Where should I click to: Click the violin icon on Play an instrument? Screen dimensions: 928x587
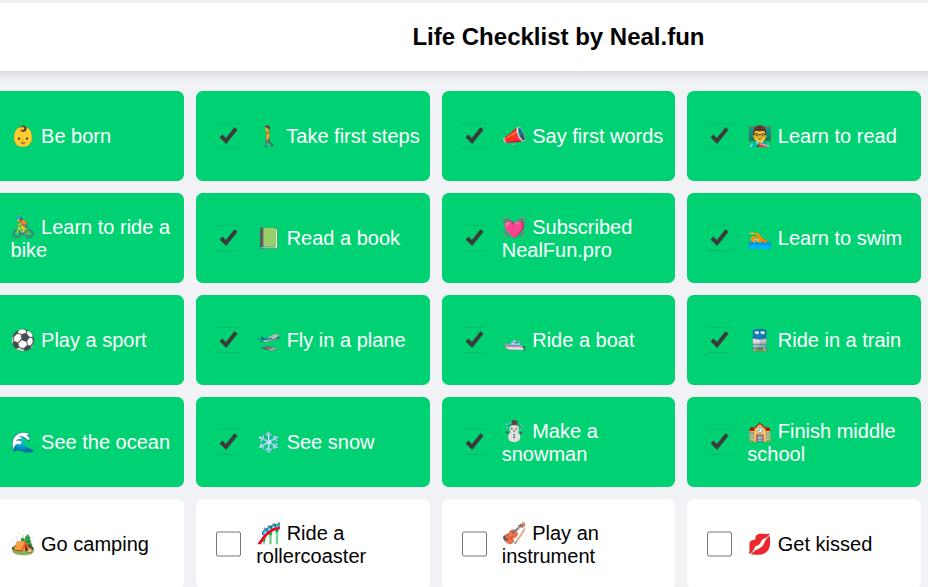[514, 533]
